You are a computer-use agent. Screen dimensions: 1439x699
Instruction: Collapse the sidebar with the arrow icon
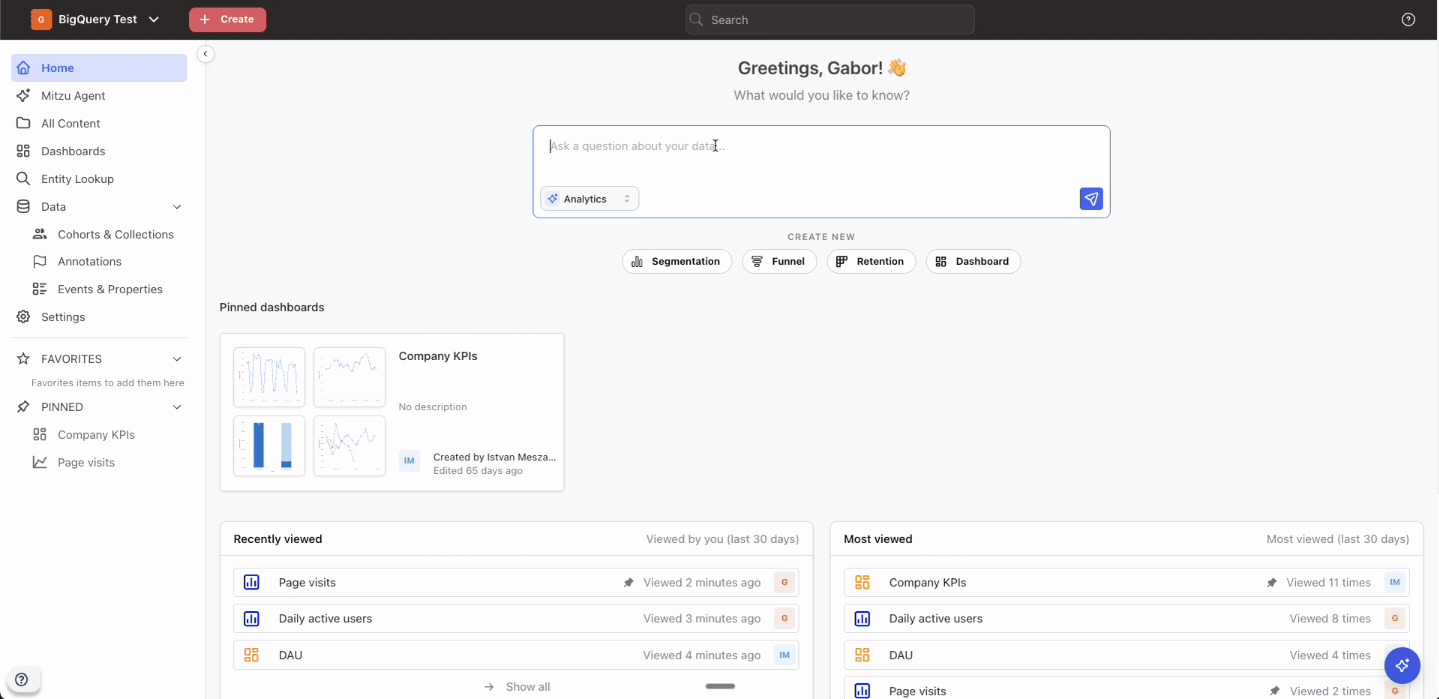205,54
